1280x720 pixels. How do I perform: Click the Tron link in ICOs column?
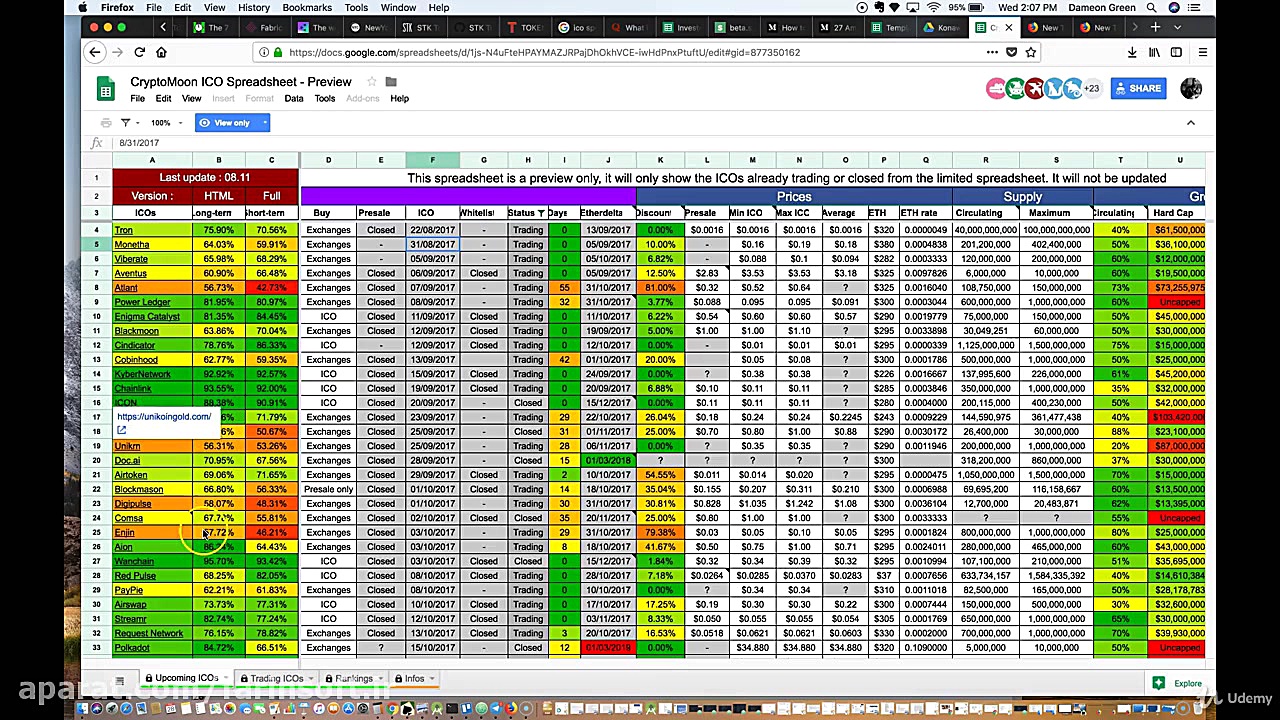click(123, 230)
